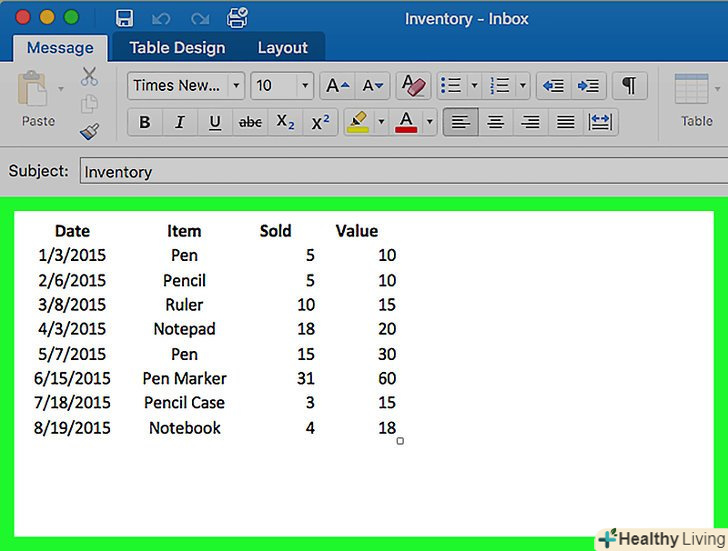Screen dimensions: 728x551
Task: Center align the text
Action: (495, 122)
